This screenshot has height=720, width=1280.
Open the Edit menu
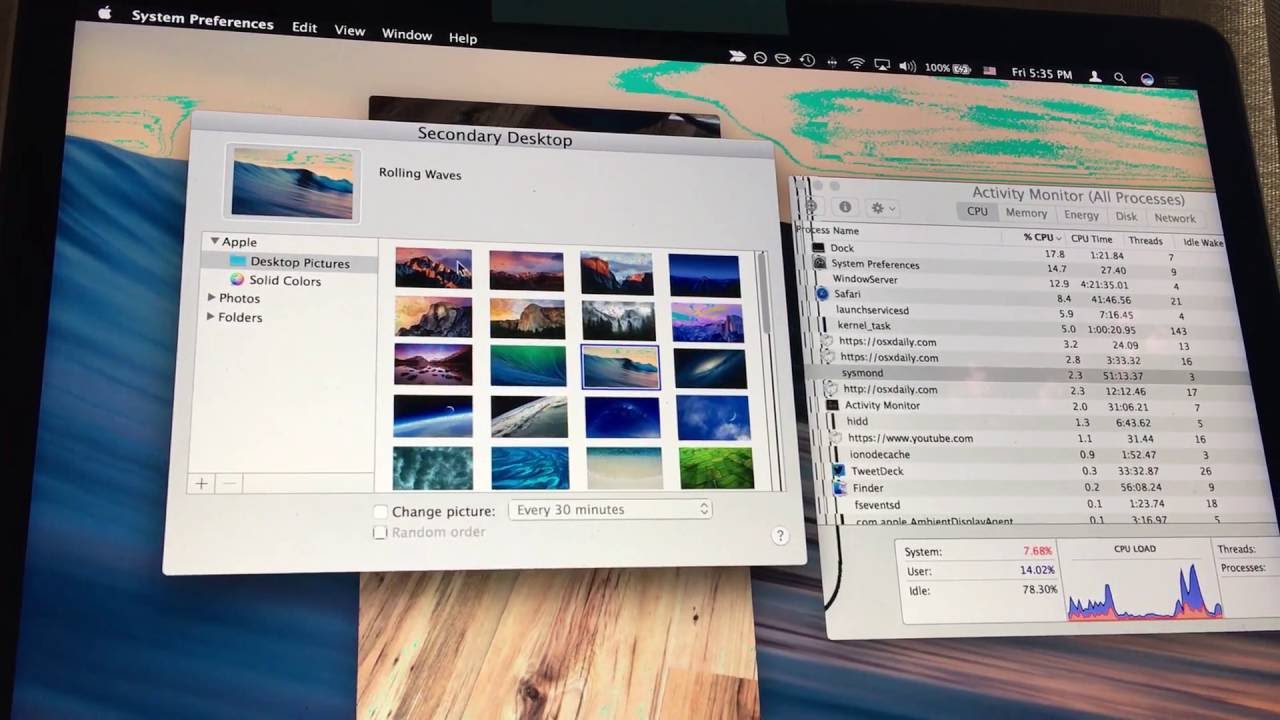coord(304,27)
